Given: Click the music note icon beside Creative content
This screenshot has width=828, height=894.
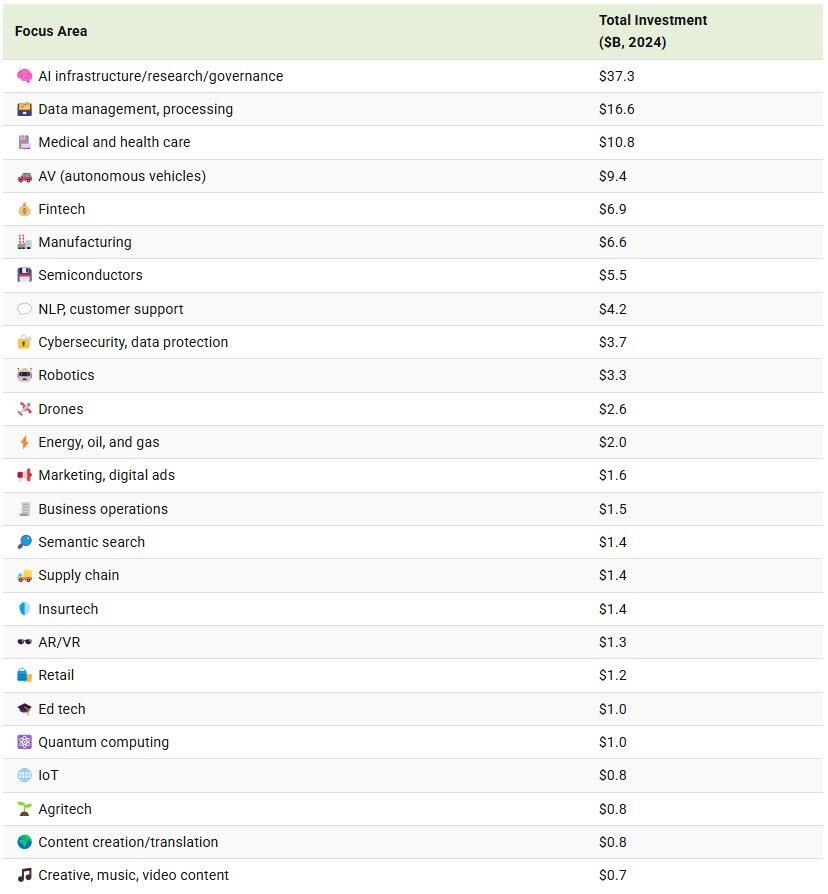Looking at the screenshot, I should (x=24, y=875).
